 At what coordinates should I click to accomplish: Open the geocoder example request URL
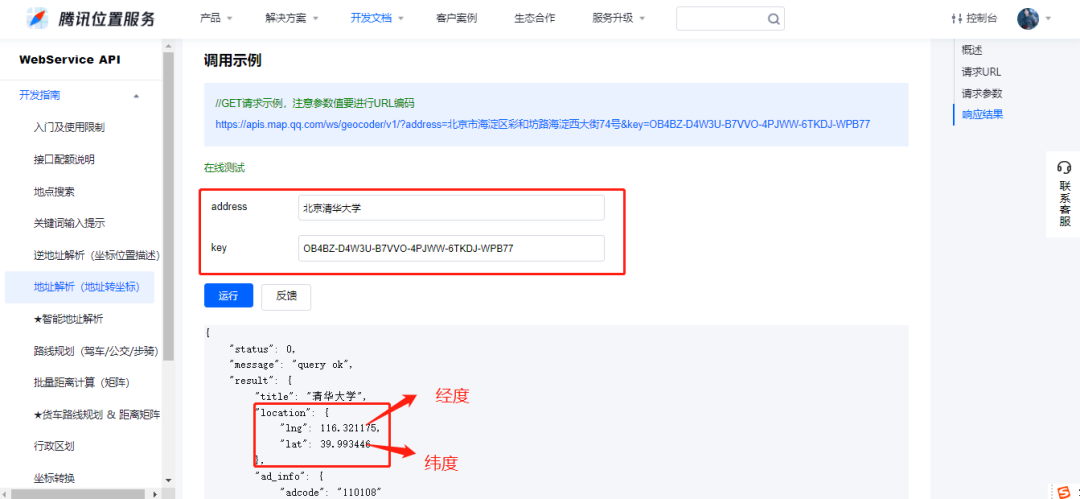point(543,125)
